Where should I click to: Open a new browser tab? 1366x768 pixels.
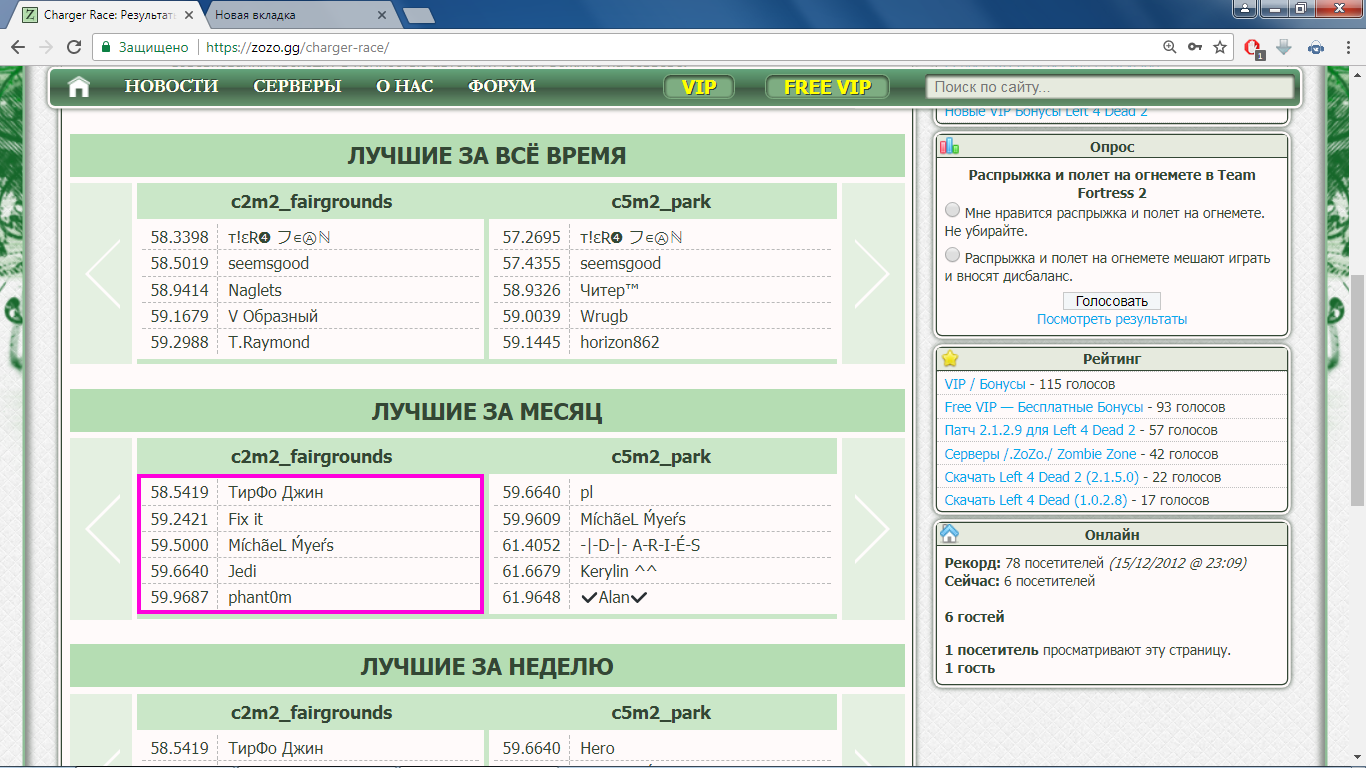click(418, 16)
